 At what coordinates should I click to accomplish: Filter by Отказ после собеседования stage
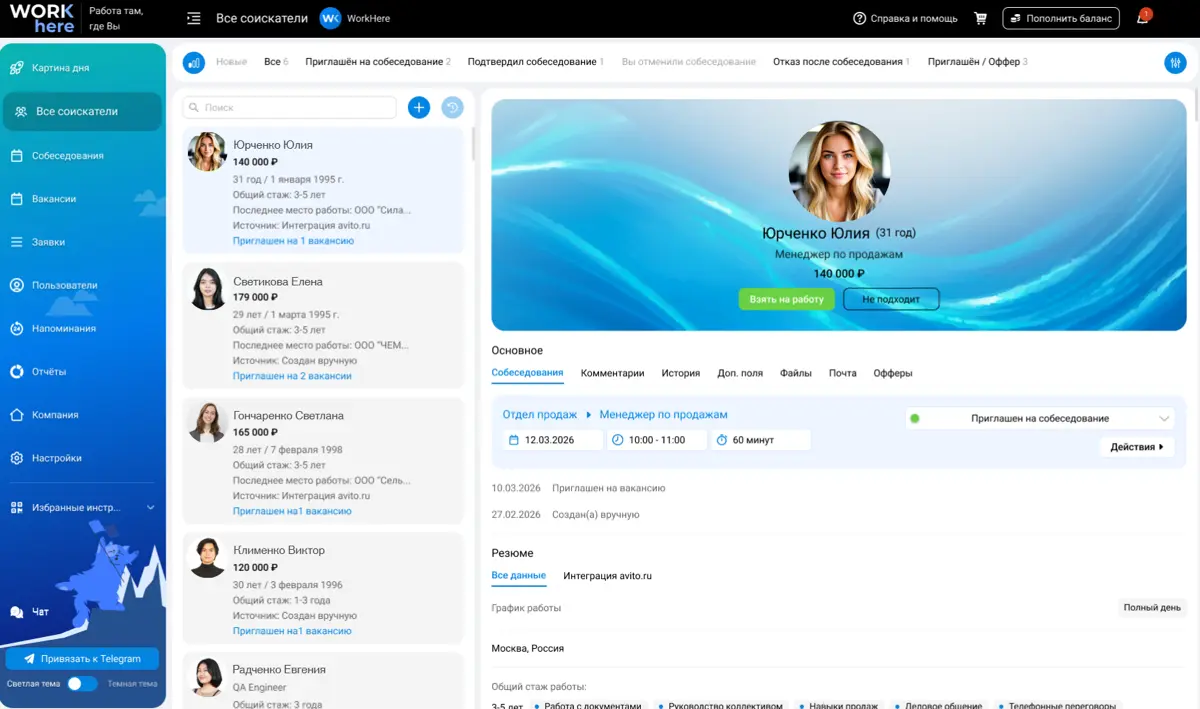tap(841, 62)
